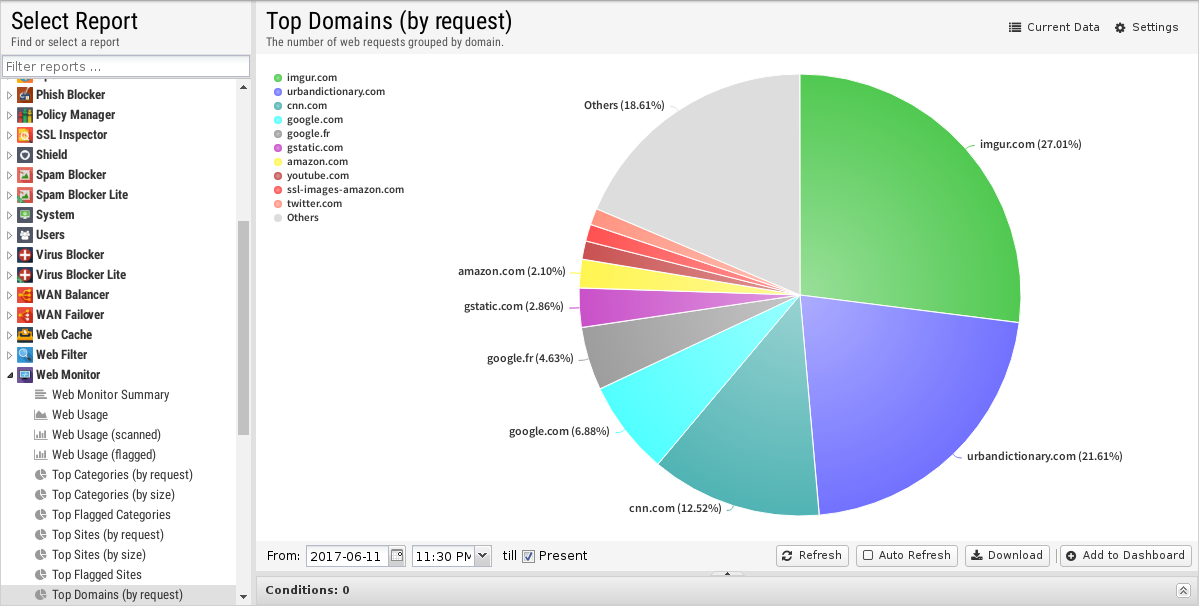Click the Virus Blocker icon
The width and height of the screenshot is (1199, 606).
click(25, 254)
